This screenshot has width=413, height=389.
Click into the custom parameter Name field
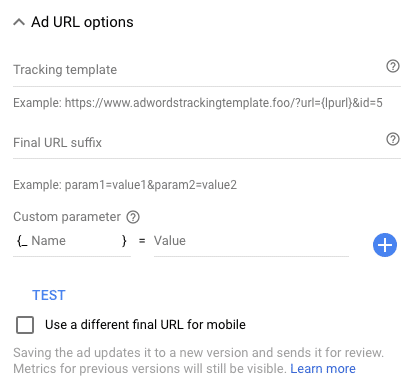(x=75, y=241)
